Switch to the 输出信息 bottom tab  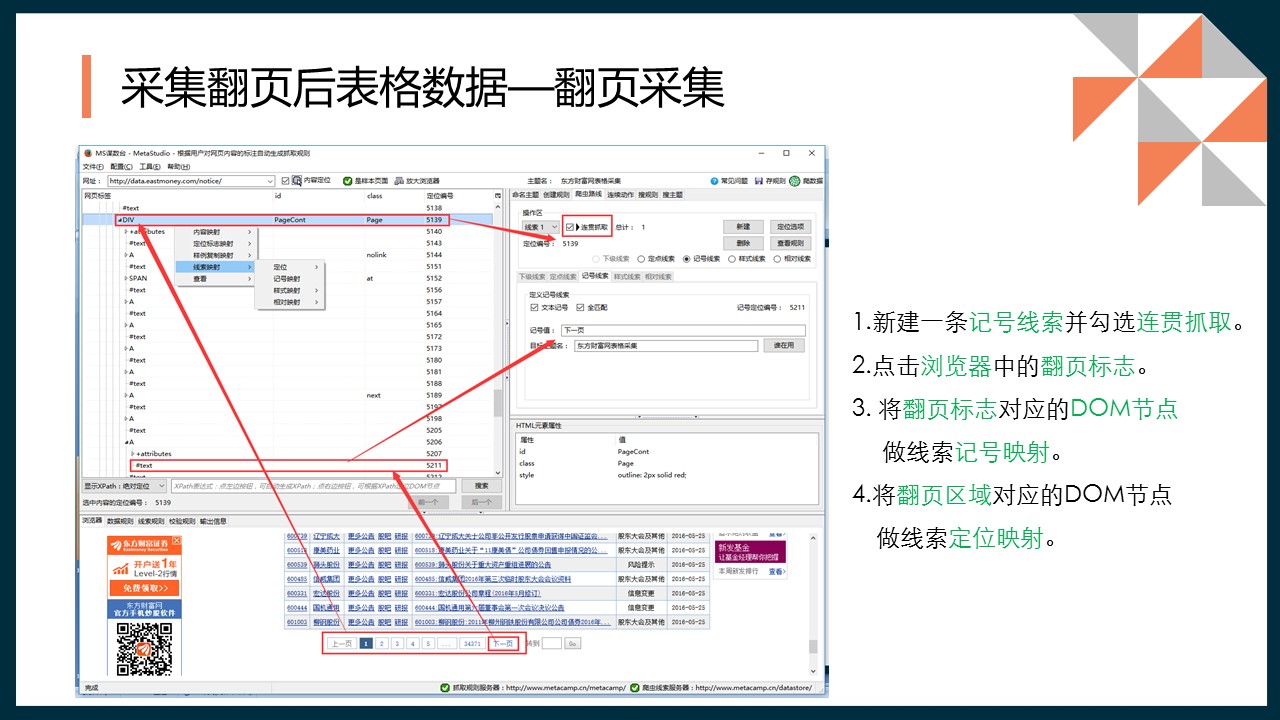click(x=213, y=521)
